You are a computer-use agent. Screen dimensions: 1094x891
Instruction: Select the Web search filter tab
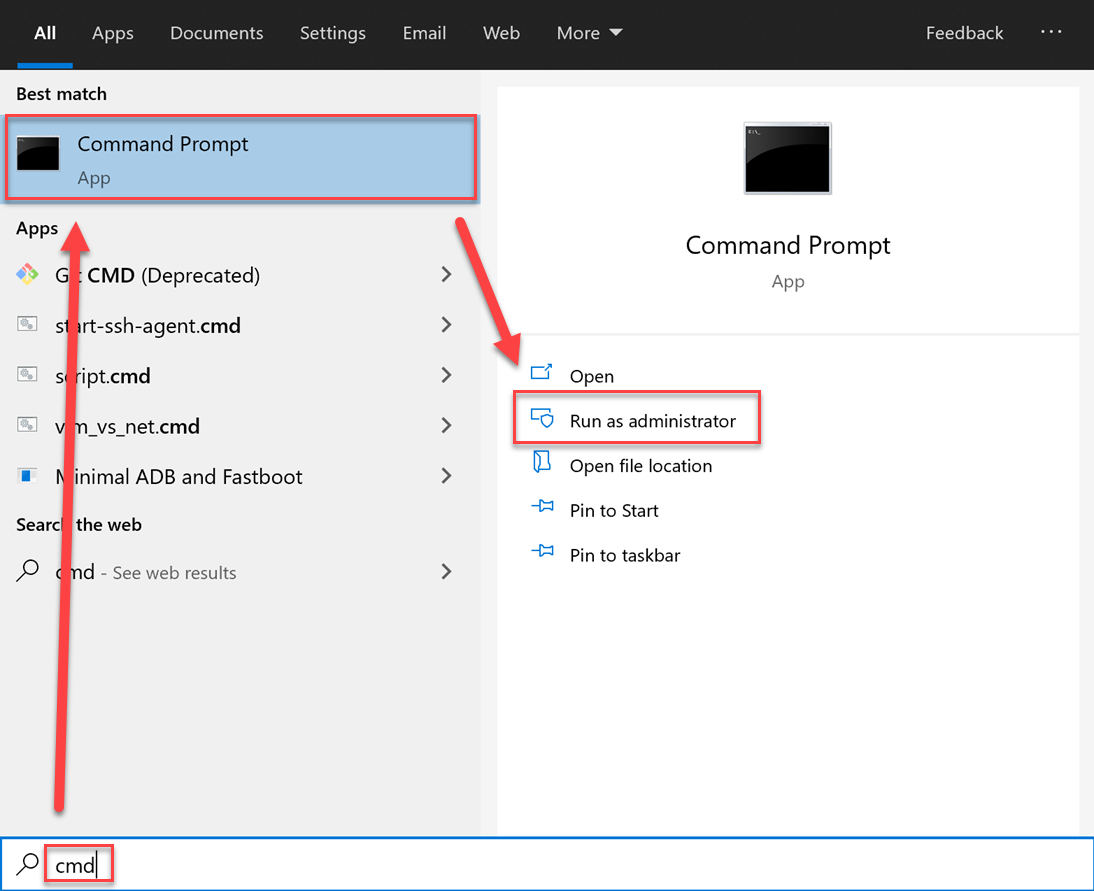[x=501, y=33]
